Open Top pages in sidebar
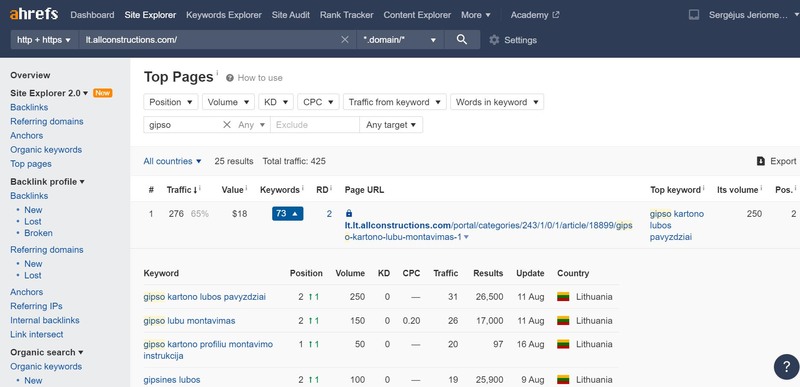This screenshot has width=800, height=387. pyautogui.click(x=31, y=164)
